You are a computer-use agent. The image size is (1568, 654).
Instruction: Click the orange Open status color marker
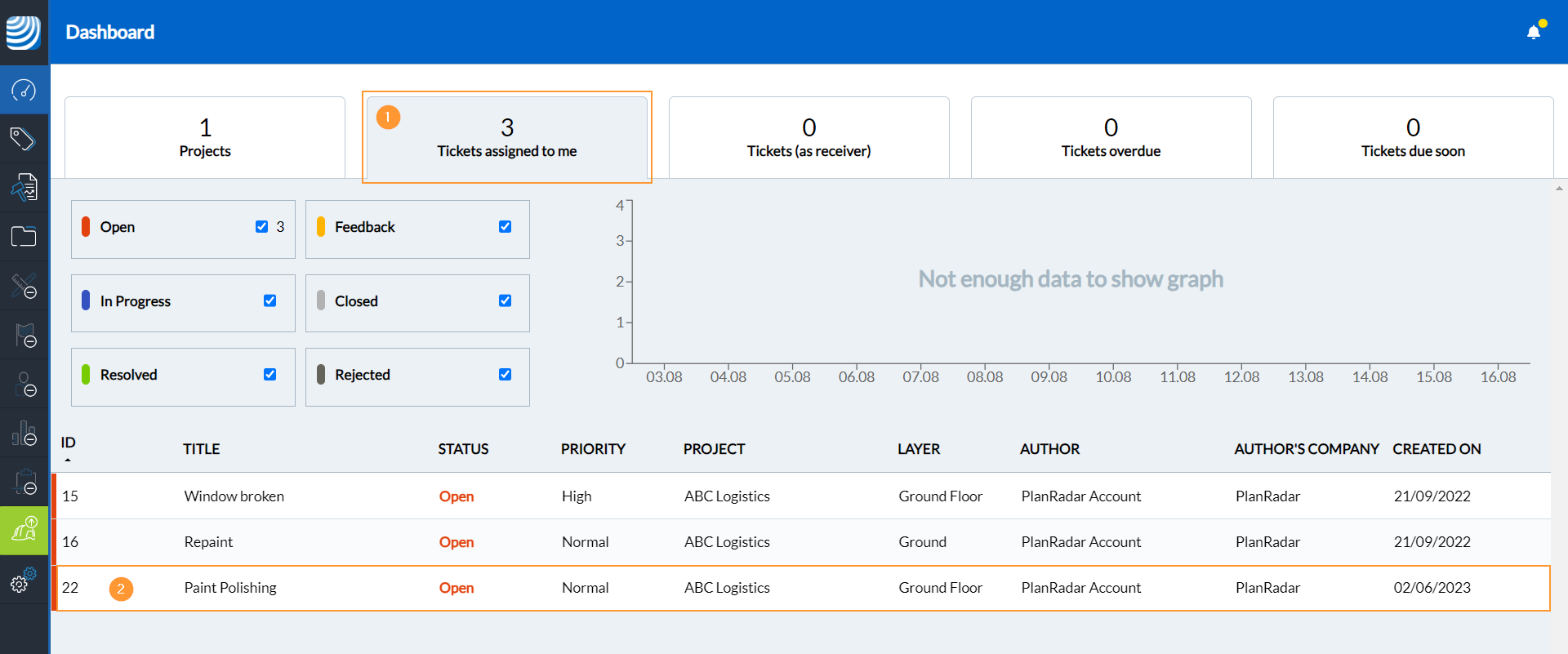(86, 227)
